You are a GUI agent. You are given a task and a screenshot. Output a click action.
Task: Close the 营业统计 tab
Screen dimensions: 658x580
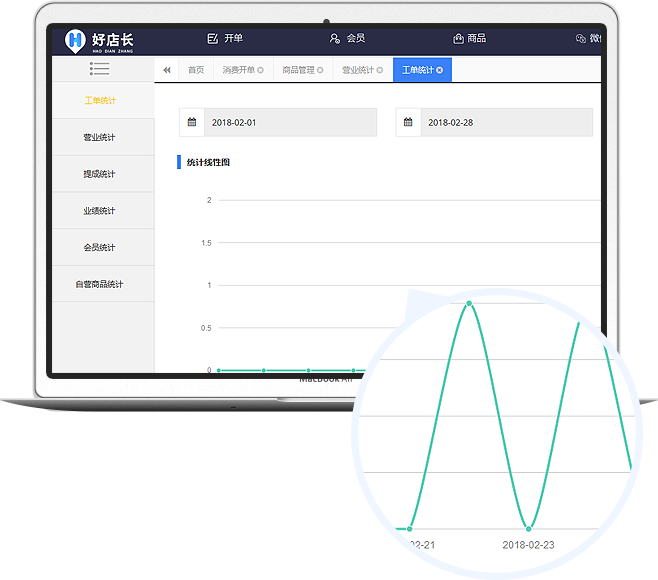coord(380,70)
